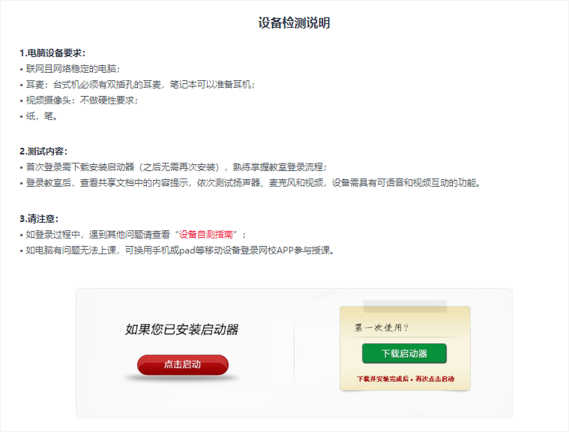569x432 pixels.
Task: Open the 设备自测指南 red link
Action: tap(206, 235)
